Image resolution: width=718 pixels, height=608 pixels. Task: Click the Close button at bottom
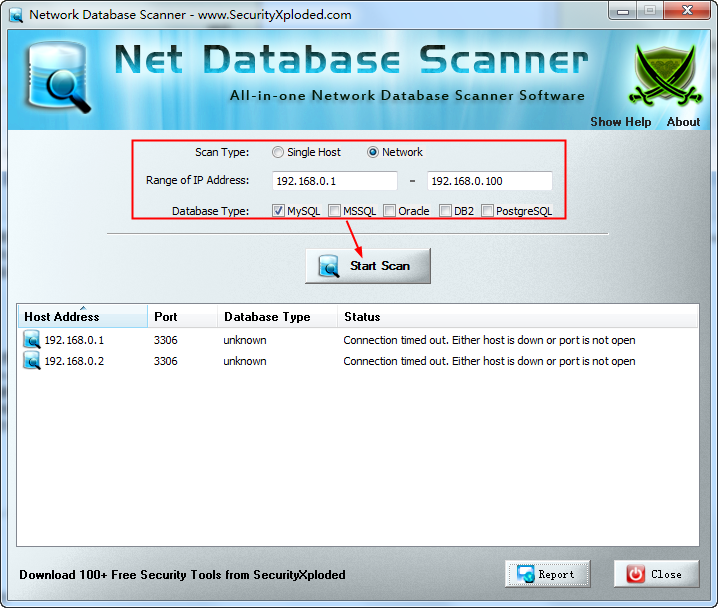coord(657,574)
